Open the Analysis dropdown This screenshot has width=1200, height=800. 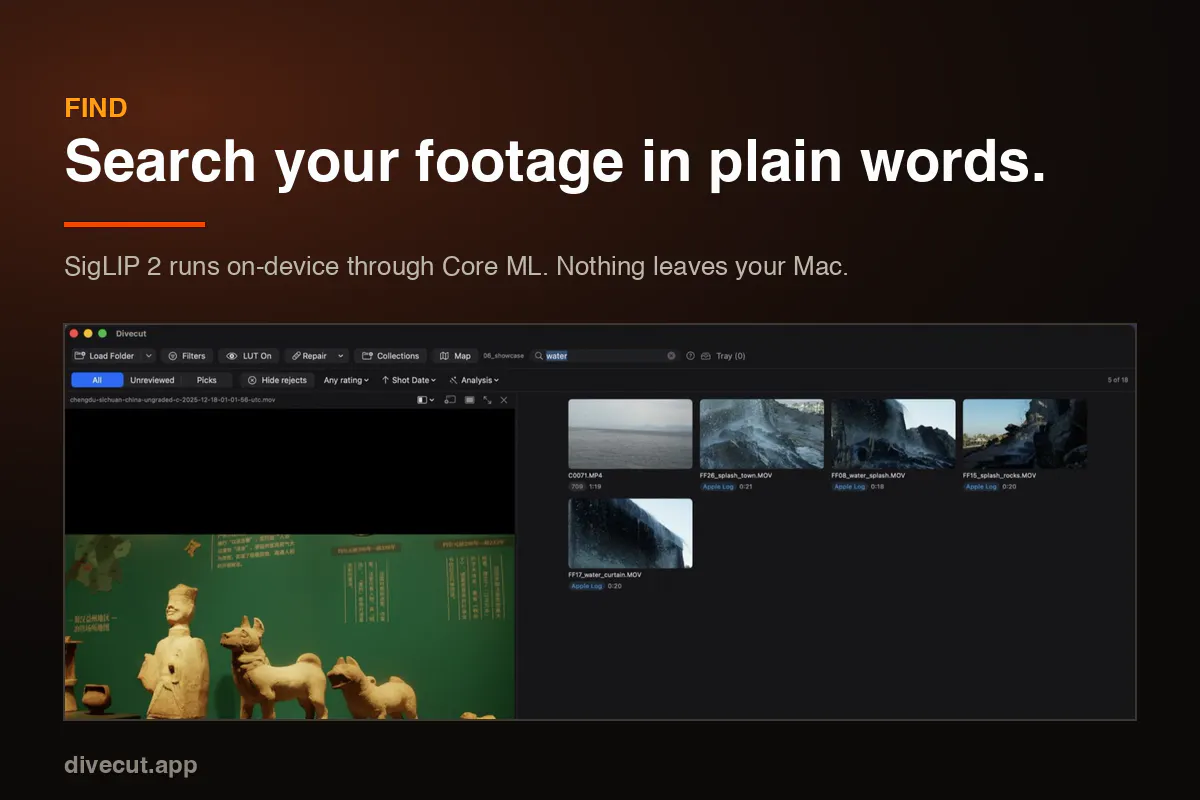pos(474,380)
